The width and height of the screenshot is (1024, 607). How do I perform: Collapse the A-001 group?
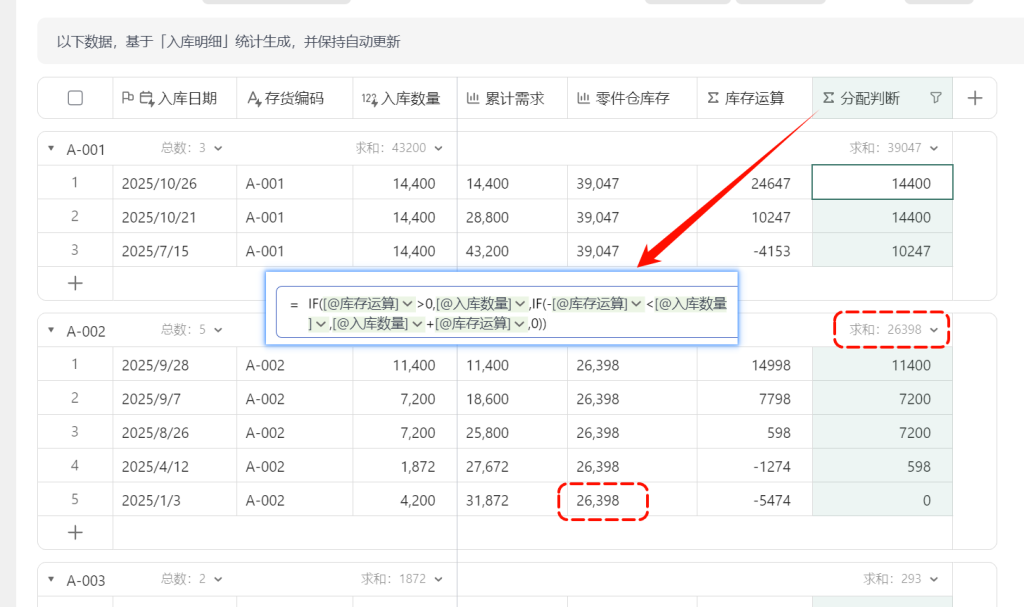coord(51,149)
